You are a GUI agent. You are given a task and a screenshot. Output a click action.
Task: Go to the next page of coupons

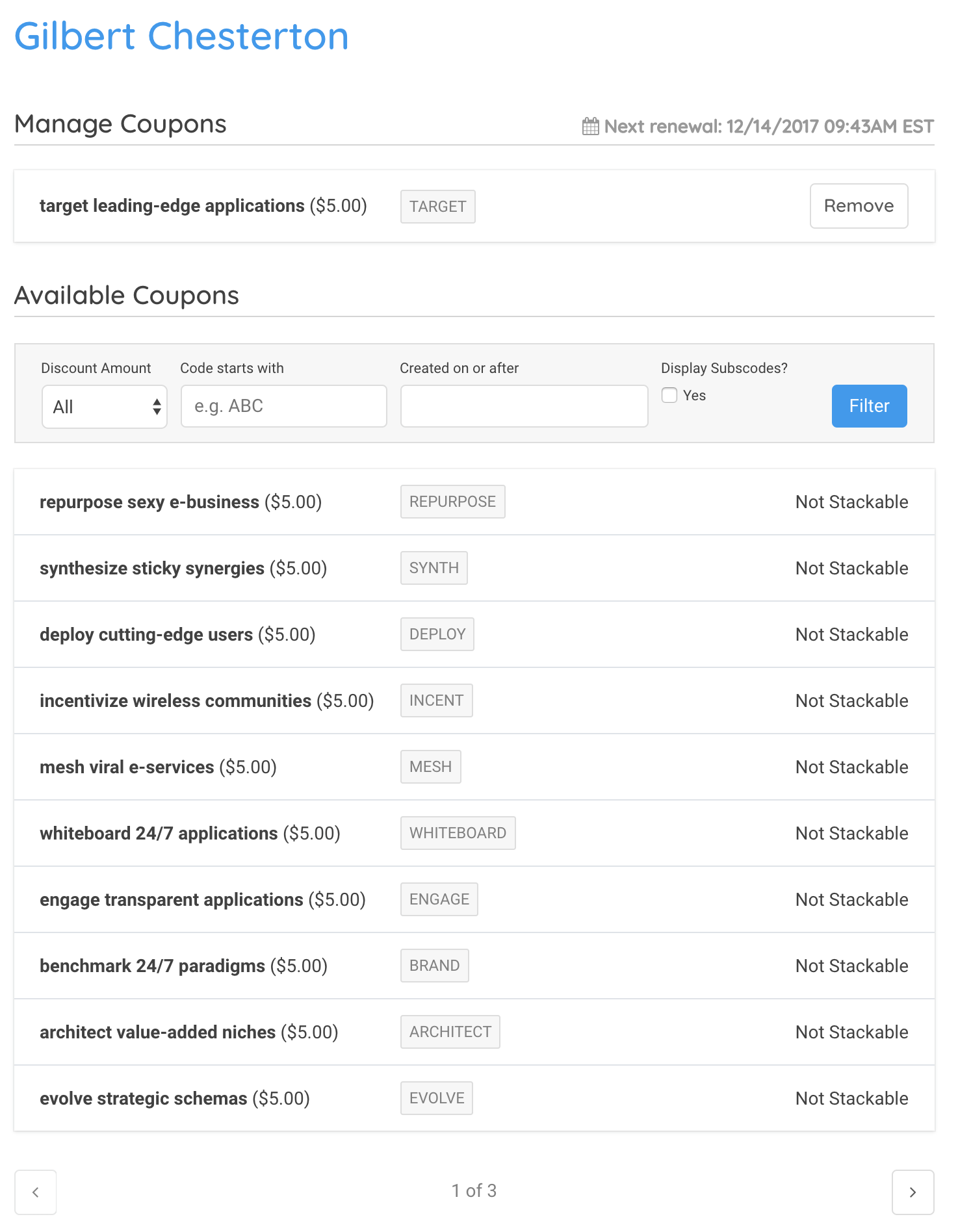click(913, 1192)
